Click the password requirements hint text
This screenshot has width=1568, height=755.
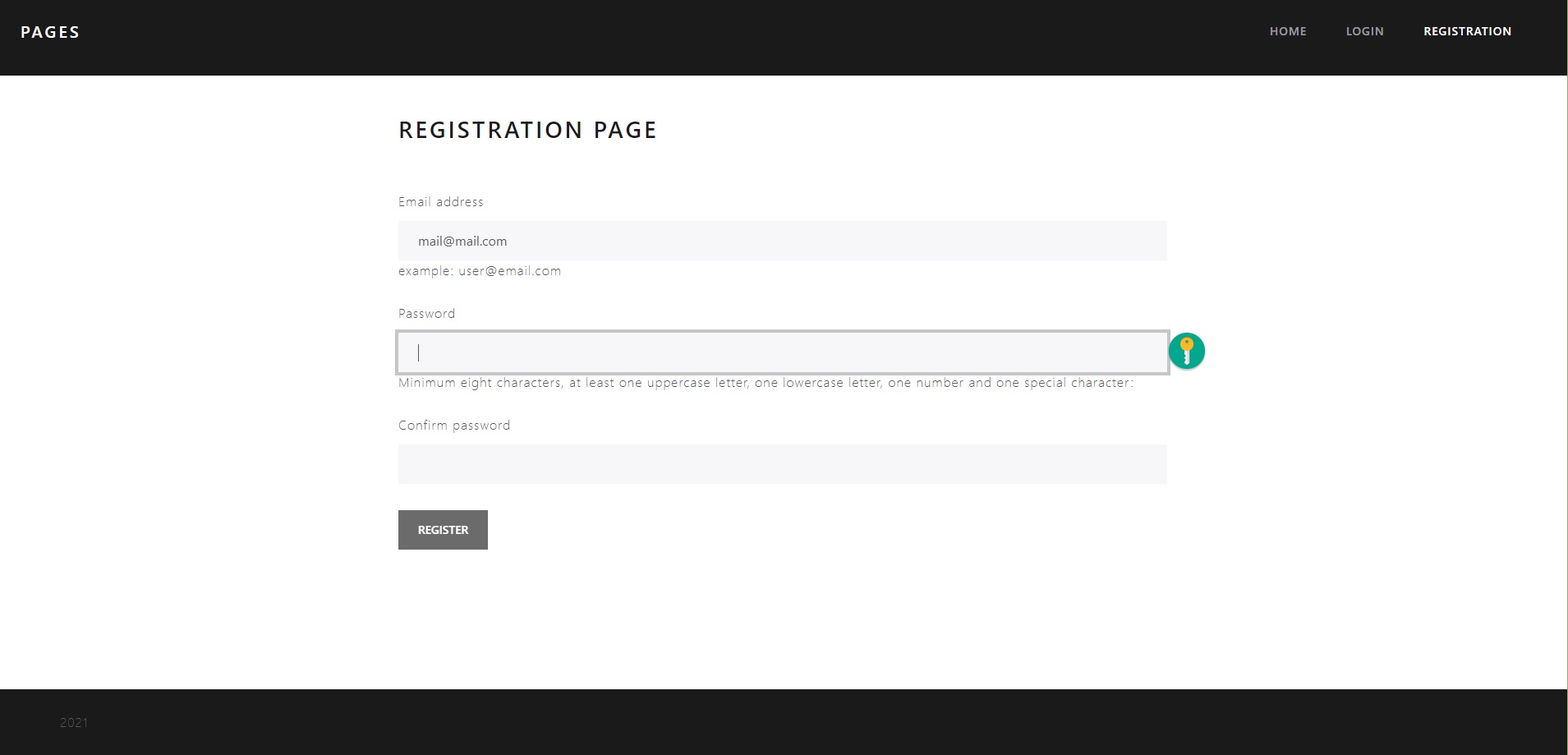coord(765,382)
